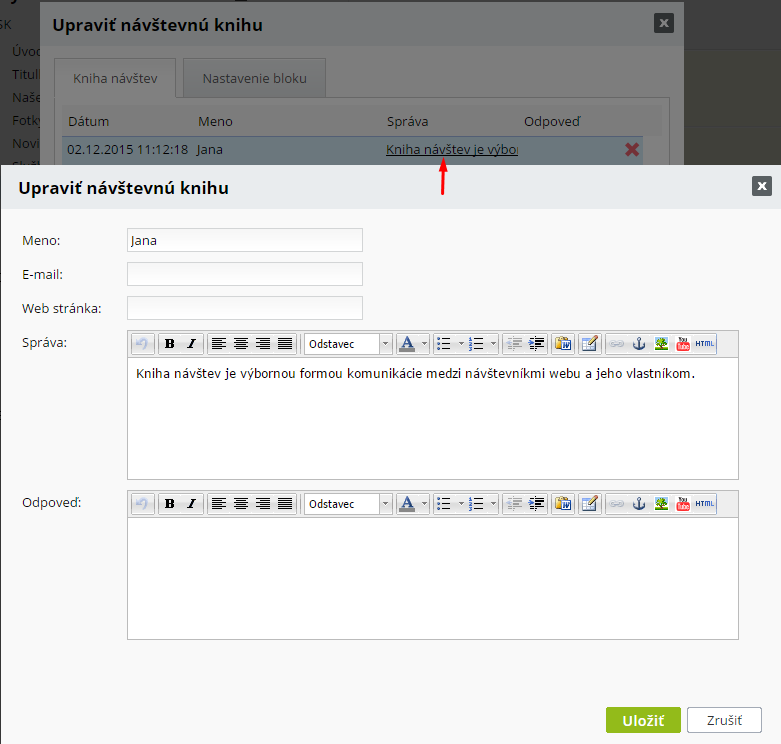Insert bullet list in Odpoveď editor
Viewport: 781px width, 744px height.
[x=444, y=504]
